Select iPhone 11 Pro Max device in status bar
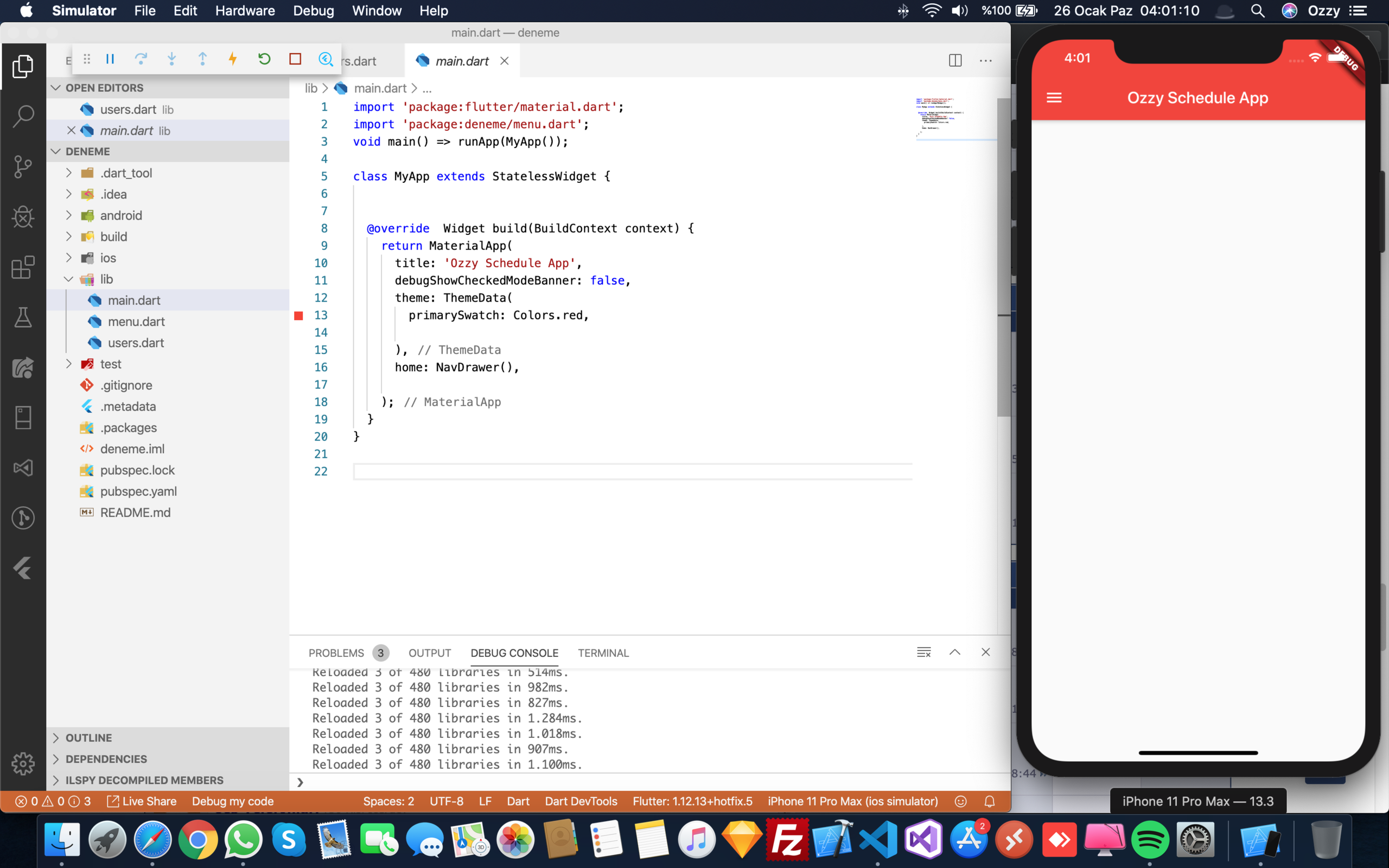Viewport: 1389px width, 868px height. (x=853, y=801)
